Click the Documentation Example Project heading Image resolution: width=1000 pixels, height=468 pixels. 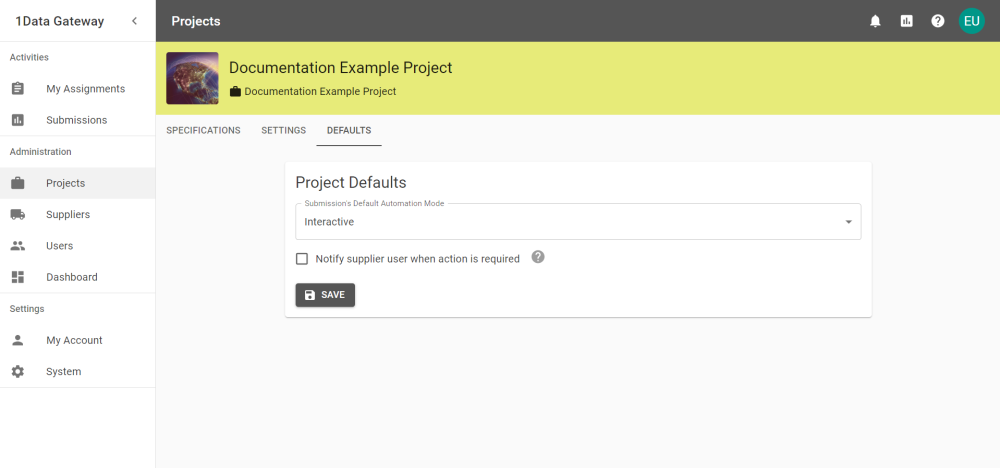(x=341, y=68)
